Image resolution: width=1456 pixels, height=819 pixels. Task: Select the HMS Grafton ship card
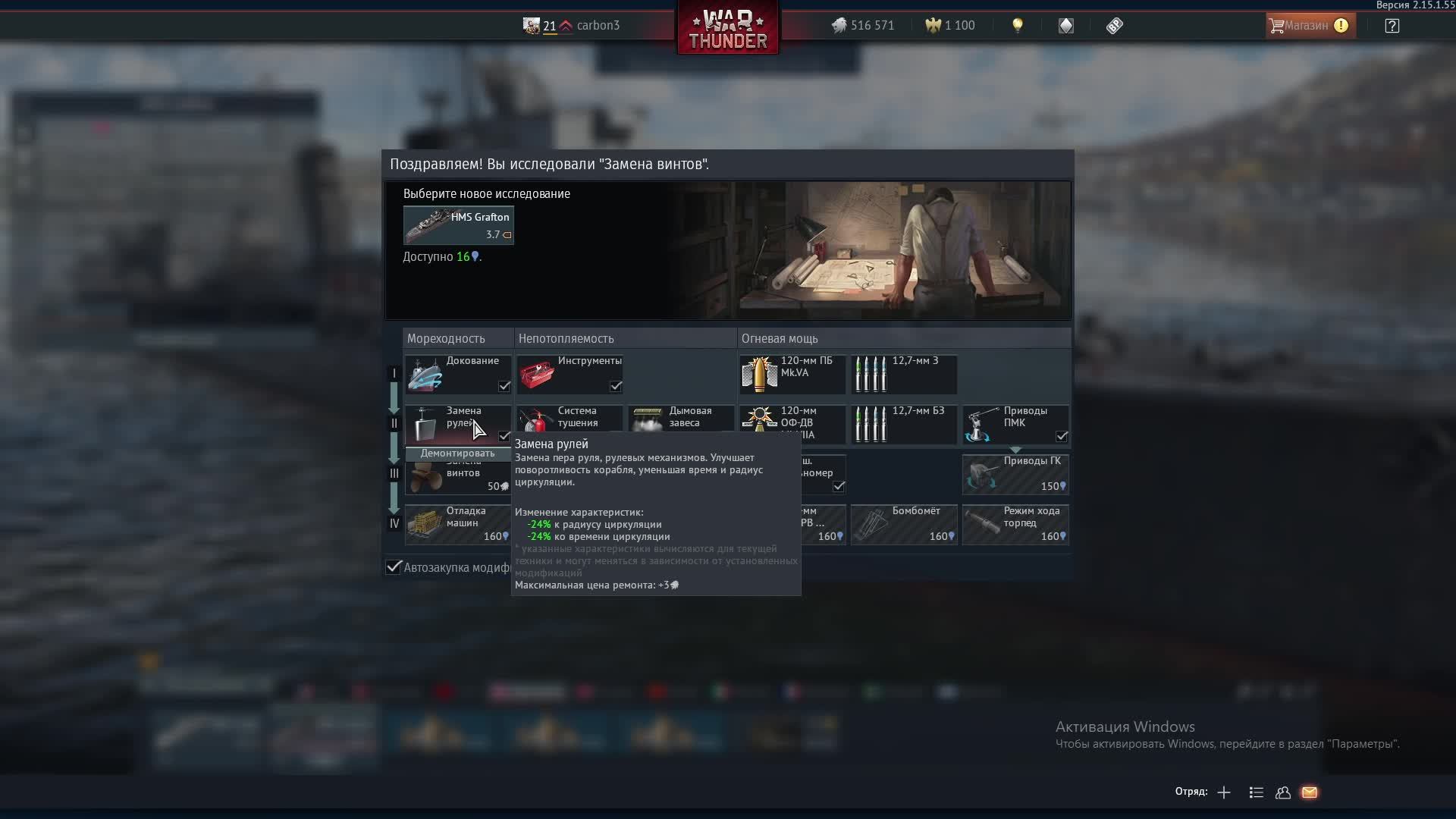coord(458,225)
